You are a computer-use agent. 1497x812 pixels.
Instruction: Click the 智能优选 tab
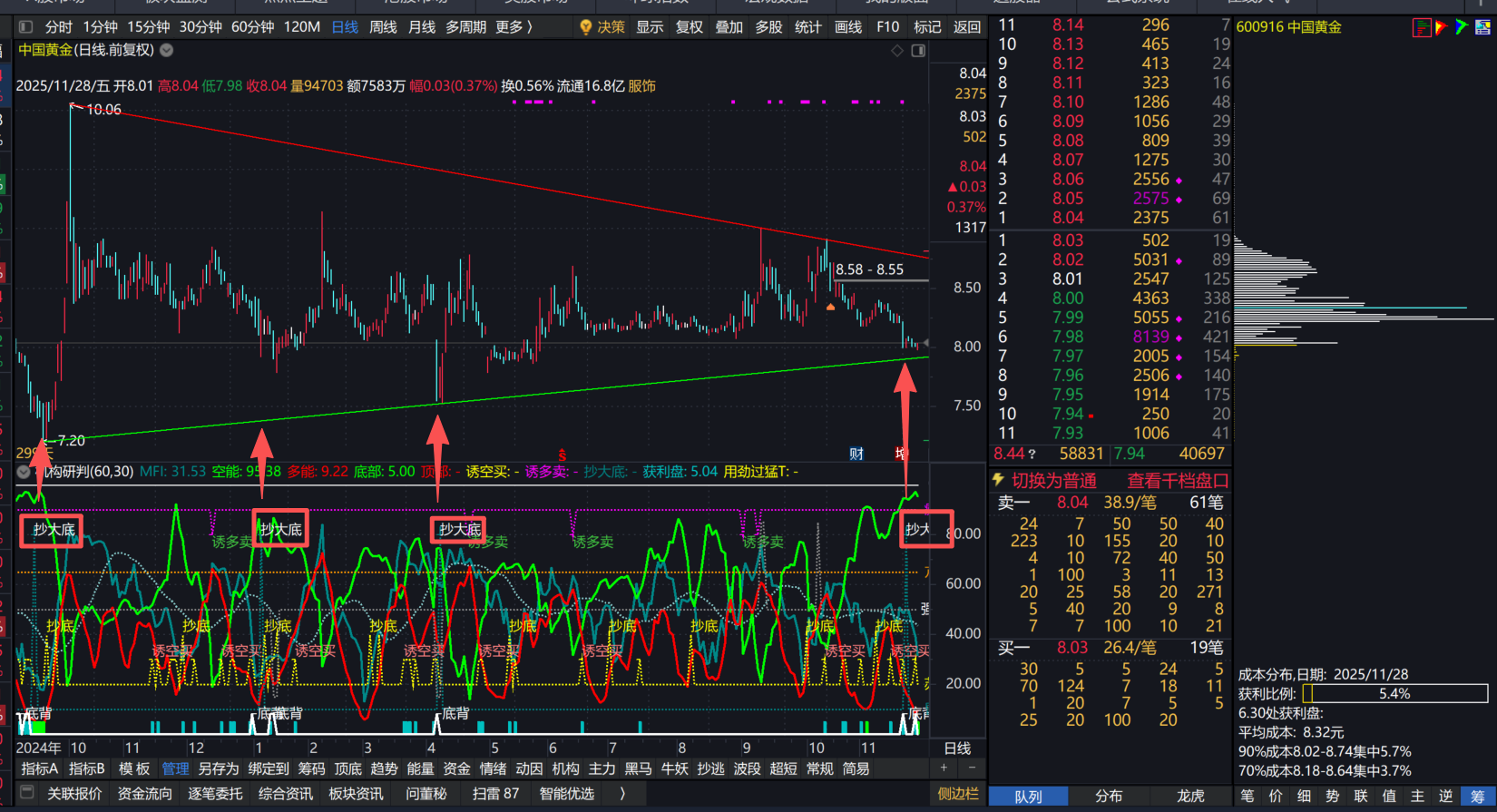coord(567,793)
